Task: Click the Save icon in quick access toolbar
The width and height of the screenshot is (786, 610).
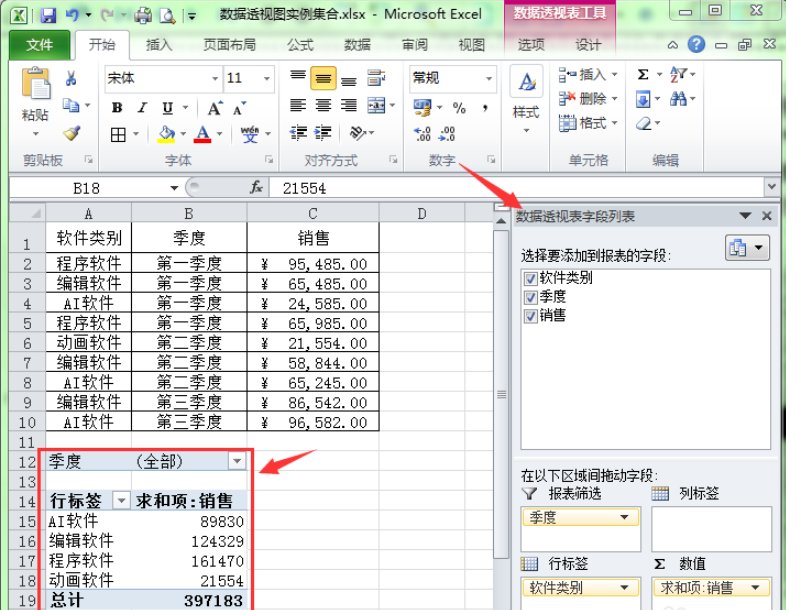Action: tap(48, 15)
